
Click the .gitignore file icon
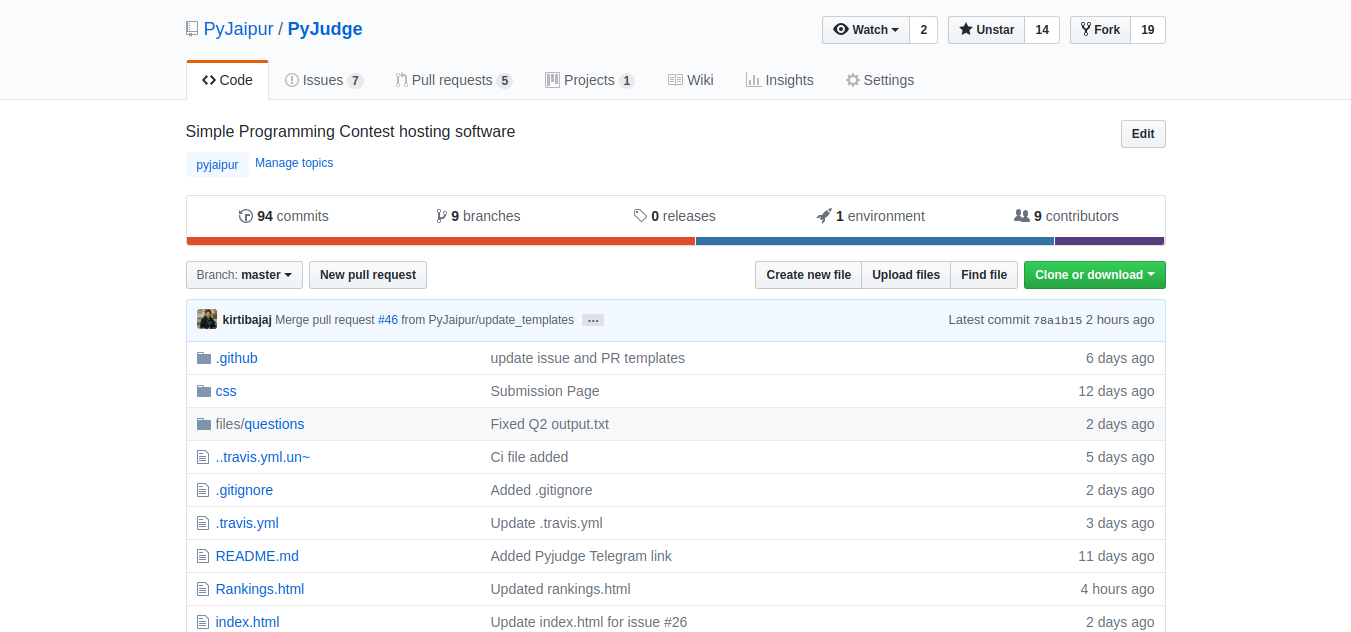pyautogui.click(x=203, y=490)
